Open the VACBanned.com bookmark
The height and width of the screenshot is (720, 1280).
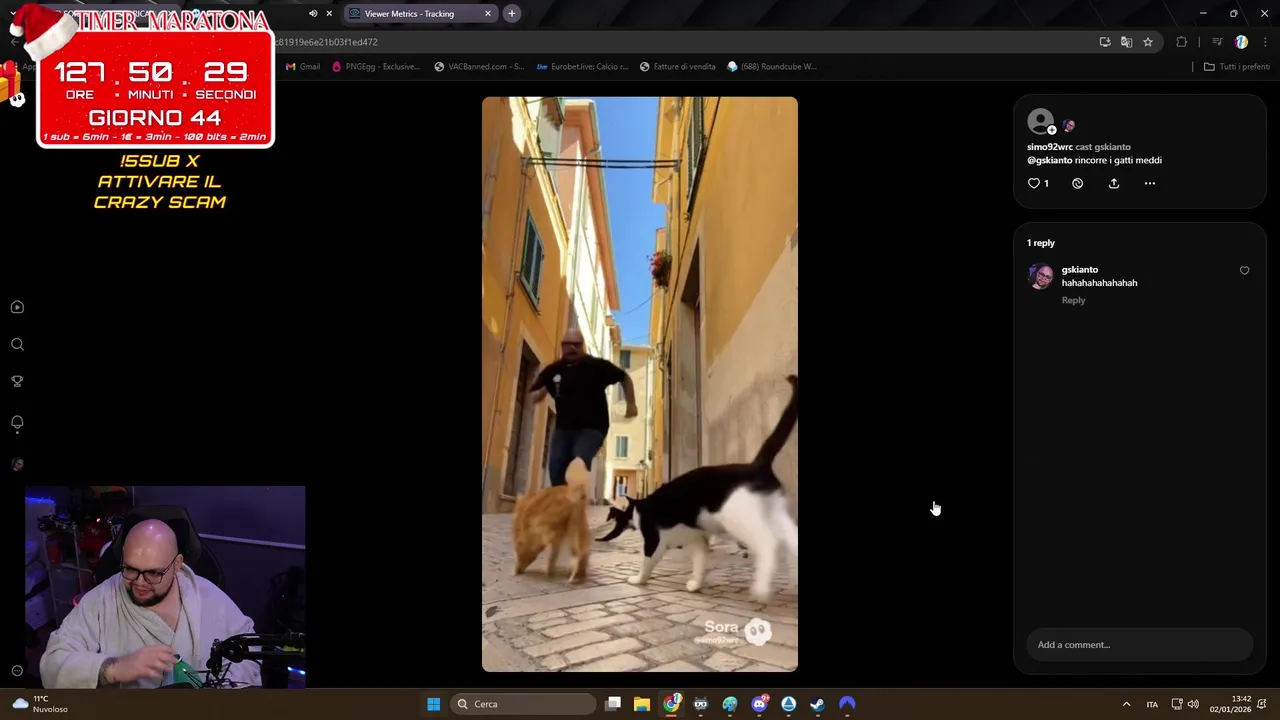(479, 67)
